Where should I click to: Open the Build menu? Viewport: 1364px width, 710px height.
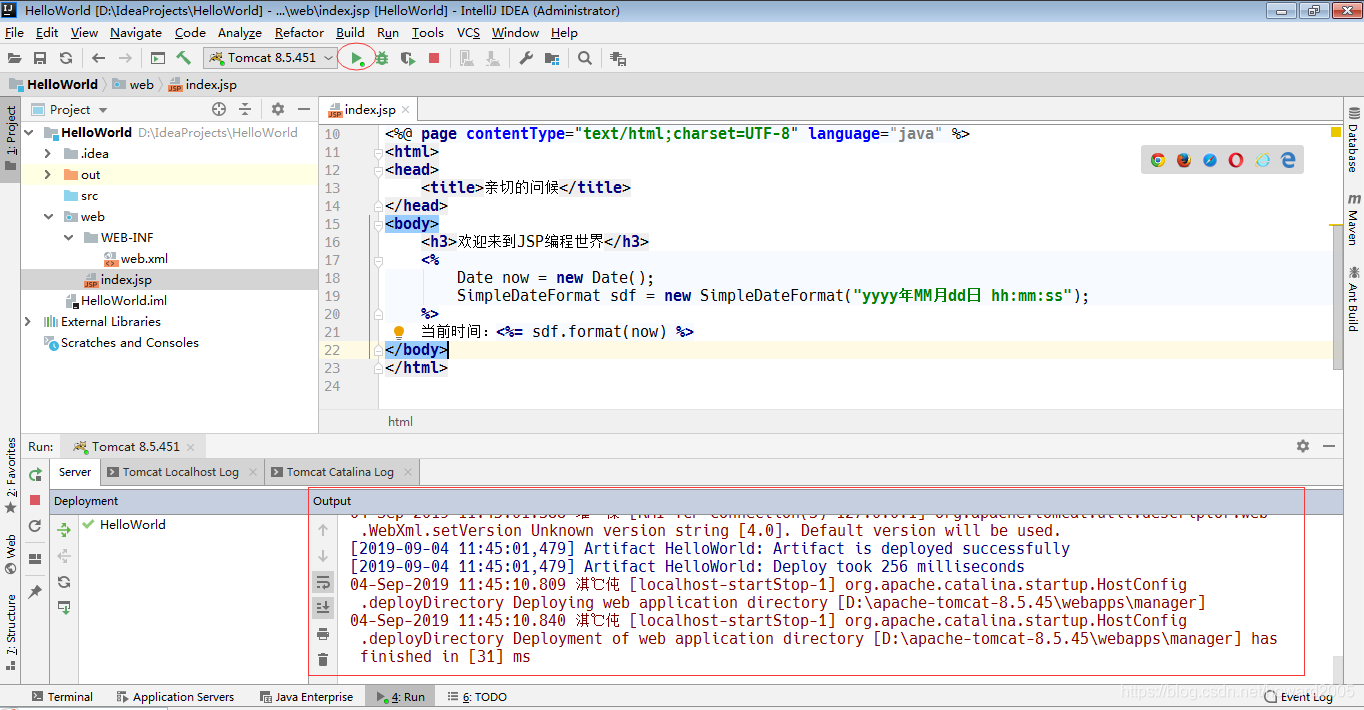coord(350,32)
